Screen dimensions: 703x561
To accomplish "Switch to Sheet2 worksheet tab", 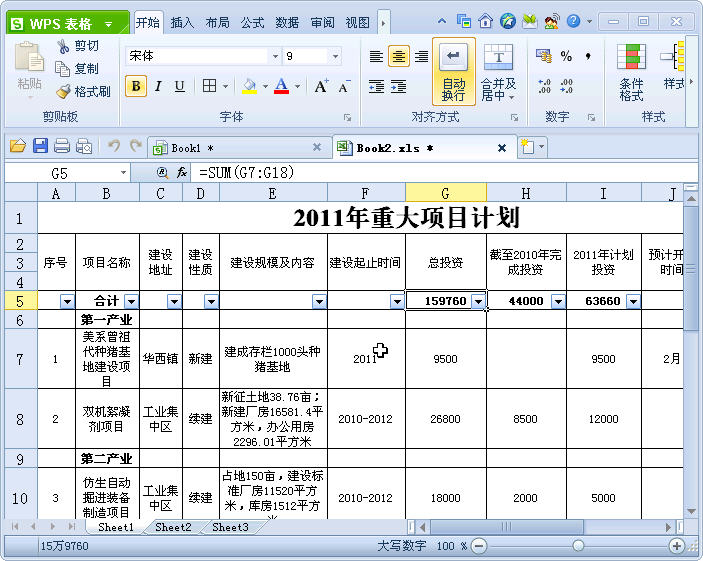I will (173, 527).
